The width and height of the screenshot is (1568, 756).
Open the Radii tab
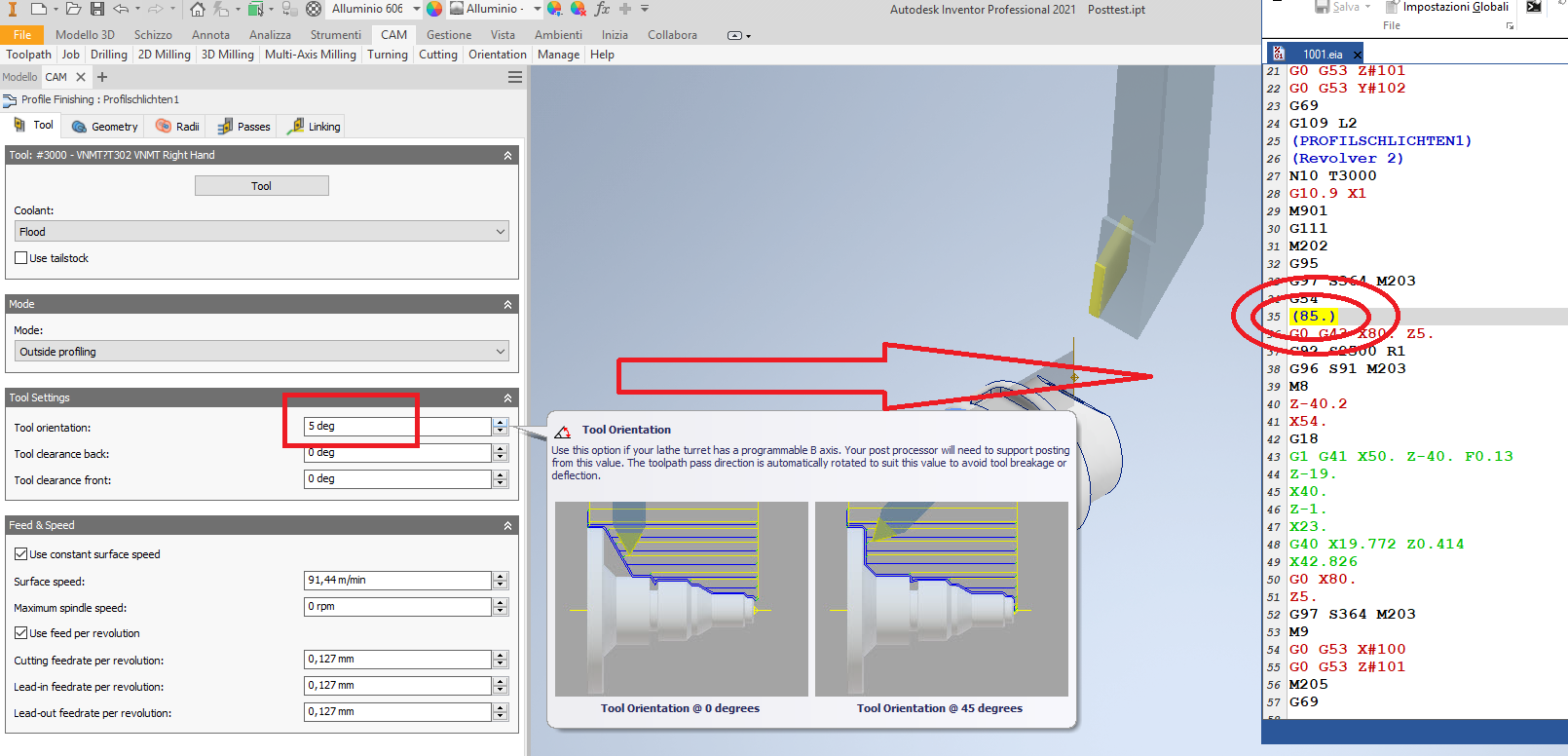point(177,127)
